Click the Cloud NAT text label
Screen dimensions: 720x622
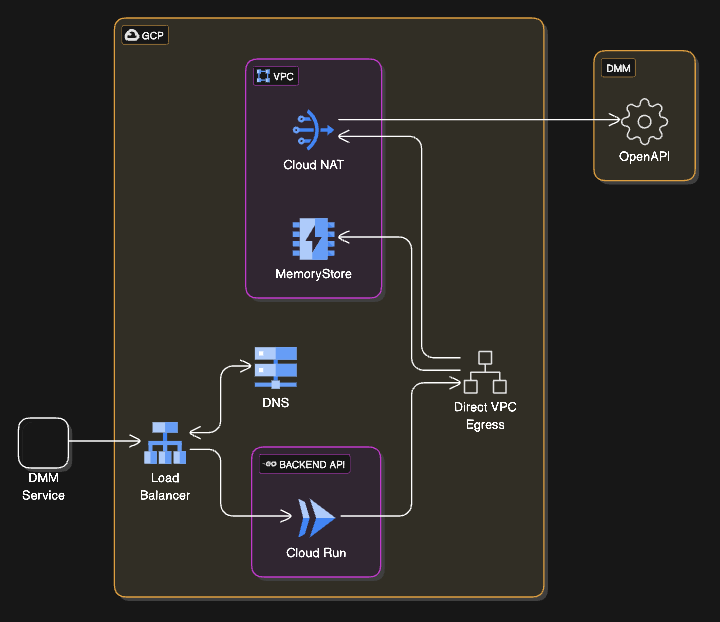[x=314, y=165]
